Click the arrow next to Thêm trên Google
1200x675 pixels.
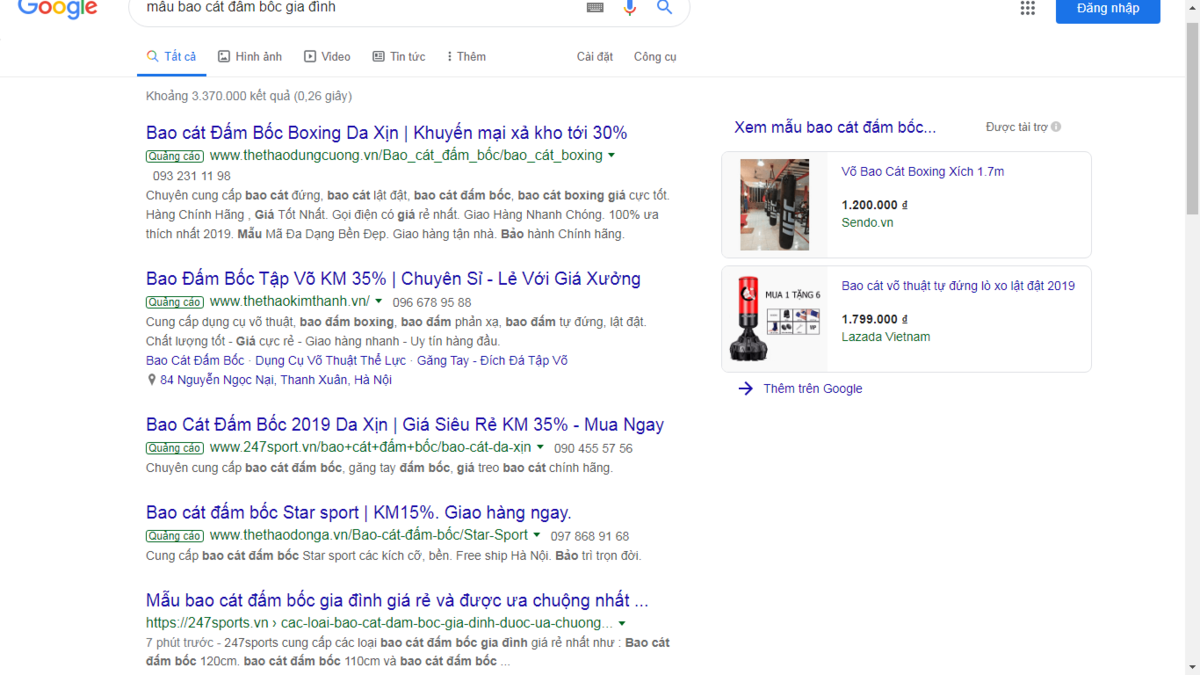click(x=745, y=389)
